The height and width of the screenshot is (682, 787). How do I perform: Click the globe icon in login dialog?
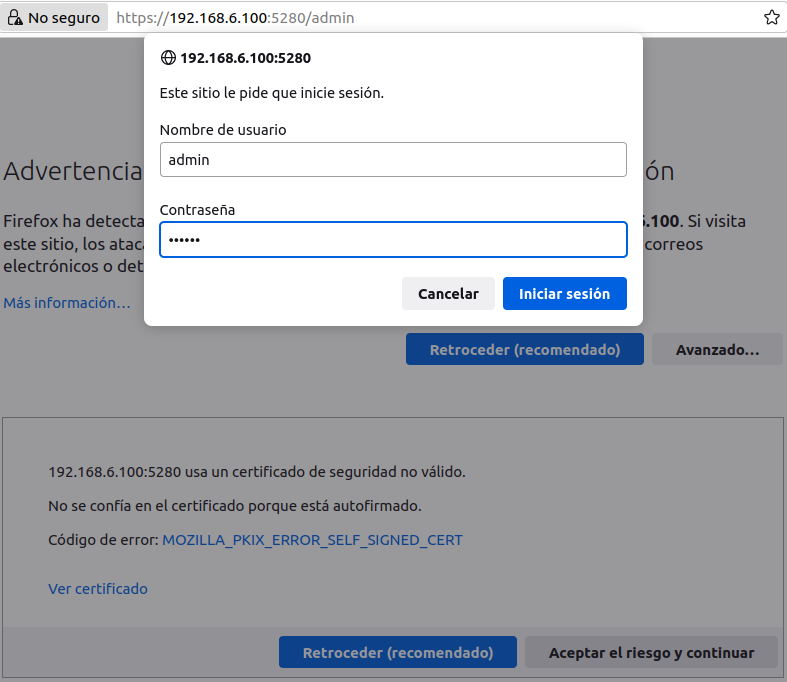pyautogui.click(x=168, y=58)
